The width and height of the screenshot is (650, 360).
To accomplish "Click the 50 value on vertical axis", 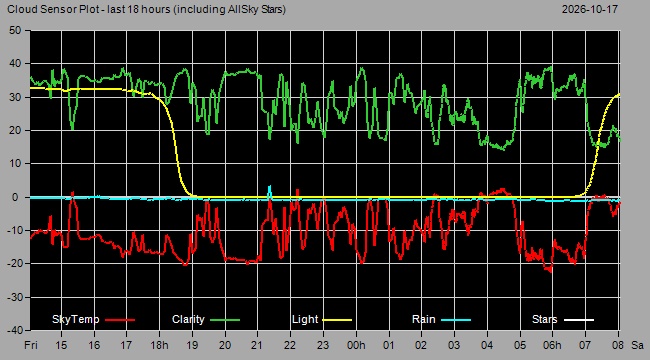I will click(15, 30).
